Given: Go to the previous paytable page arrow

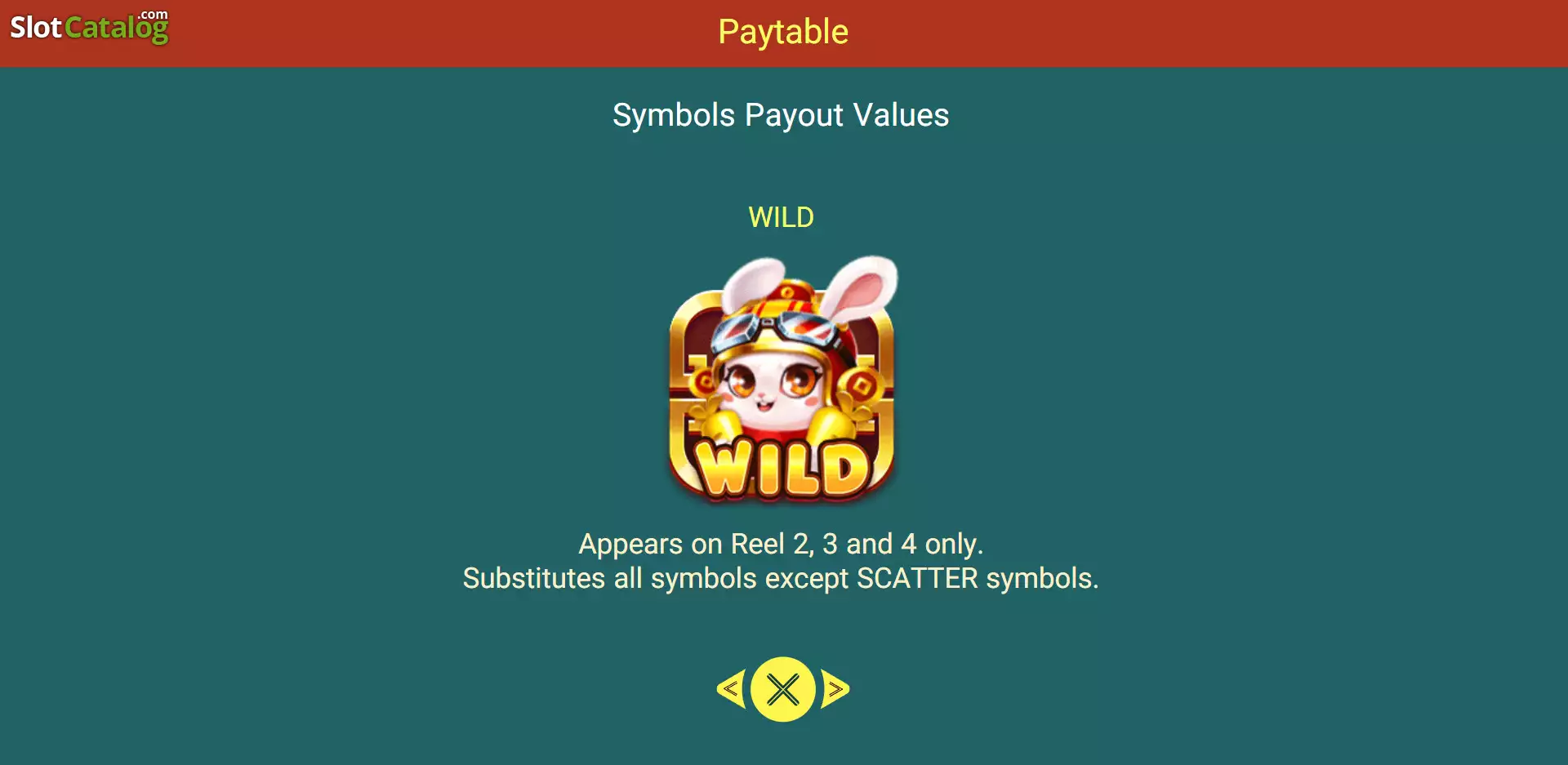Looking at the screenshot, I should coord(731,689).
